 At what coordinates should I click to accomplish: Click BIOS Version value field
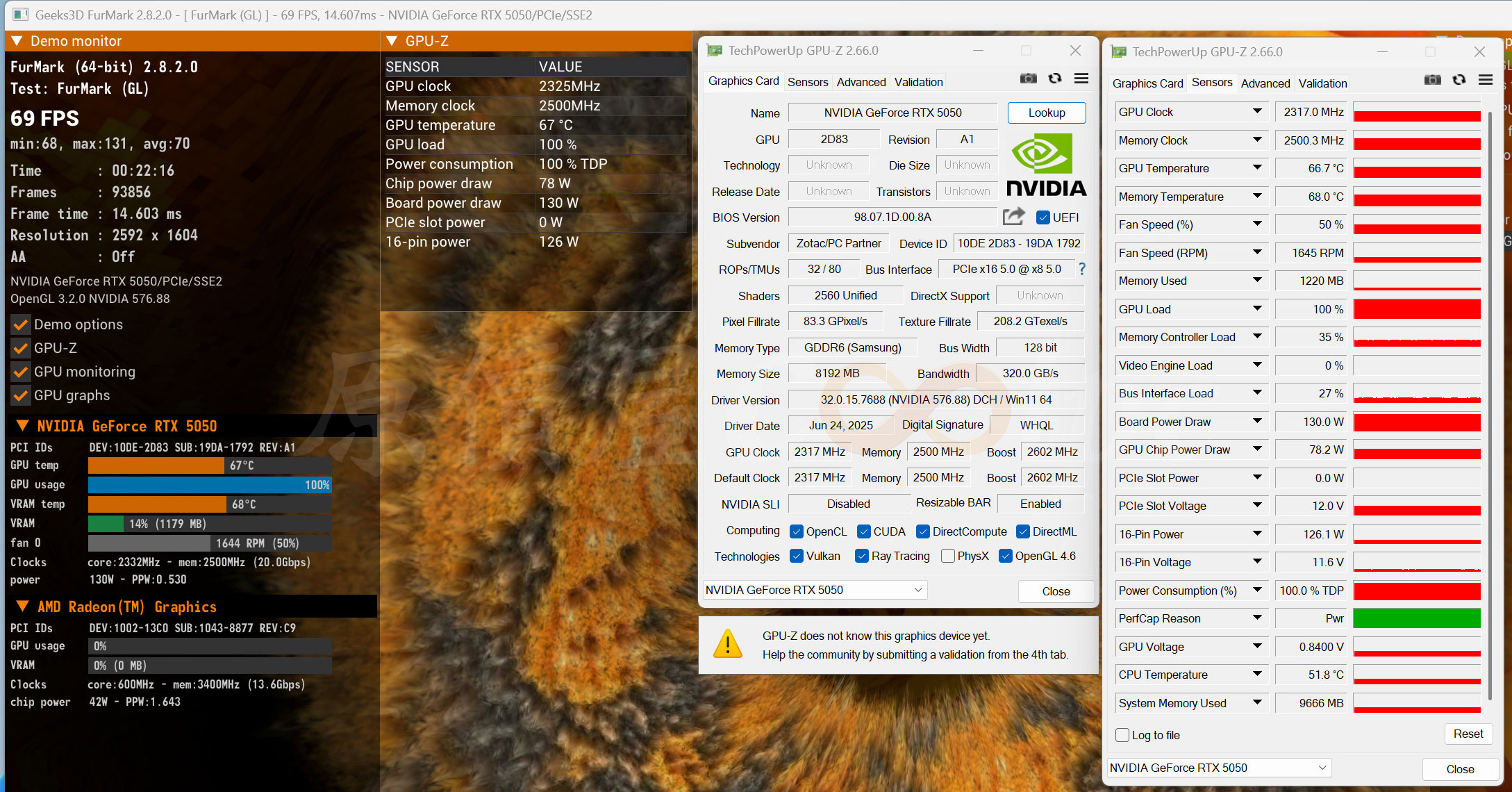point(892,217)
